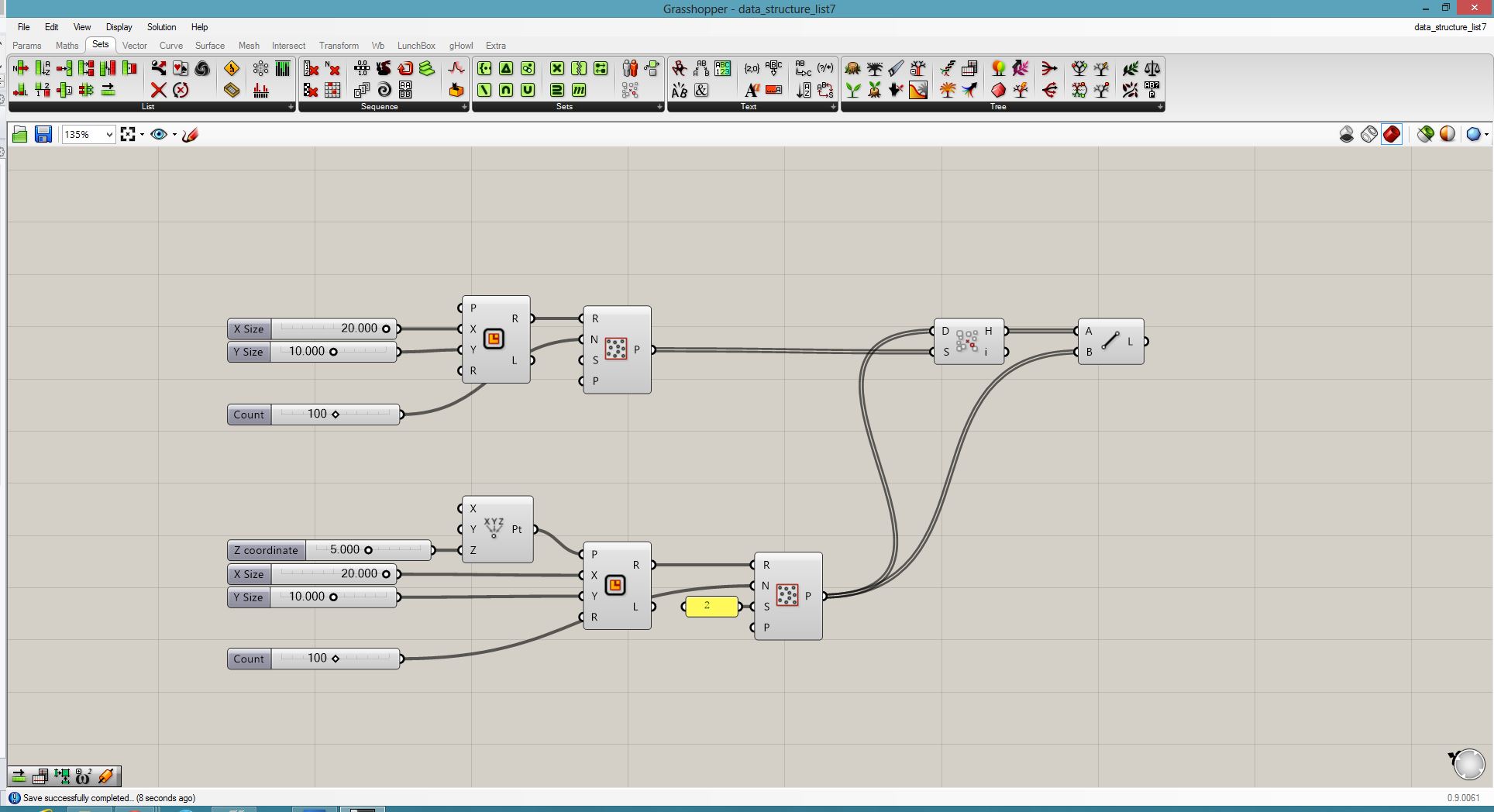Image resolution: width=1494 pixels, height=812 pixels.
Task: Click the Open file folder icon
Action: click(20, 135)
